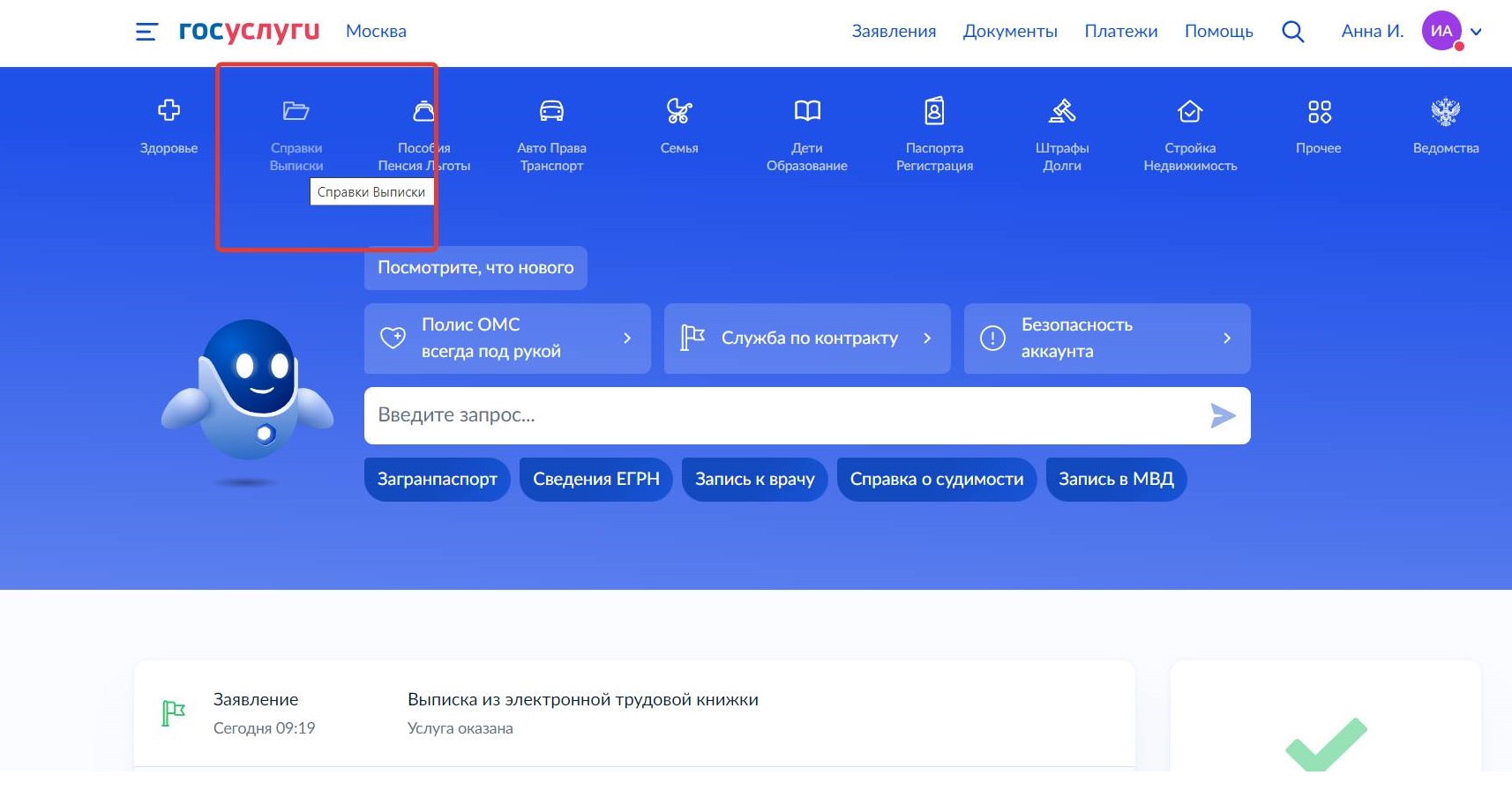Open the hamburger menu icon
This screenshot has height=790, width=1512.
pos(146,32)
